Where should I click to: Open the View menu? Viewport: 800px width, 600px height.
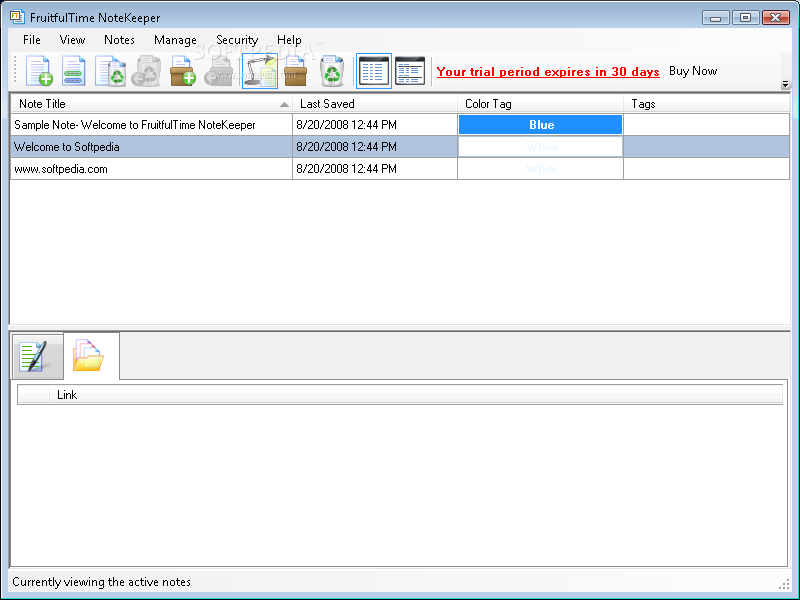pos(72,40)
